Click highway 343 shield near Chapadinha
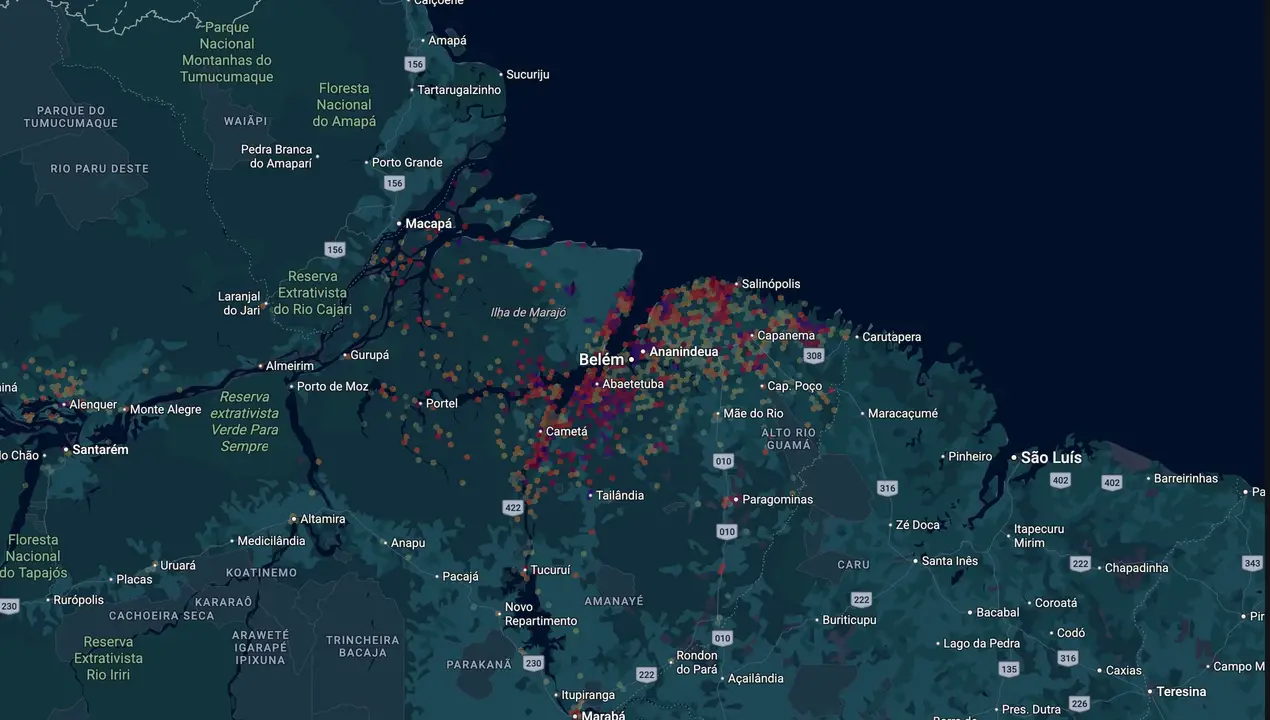 point(1252,564)
